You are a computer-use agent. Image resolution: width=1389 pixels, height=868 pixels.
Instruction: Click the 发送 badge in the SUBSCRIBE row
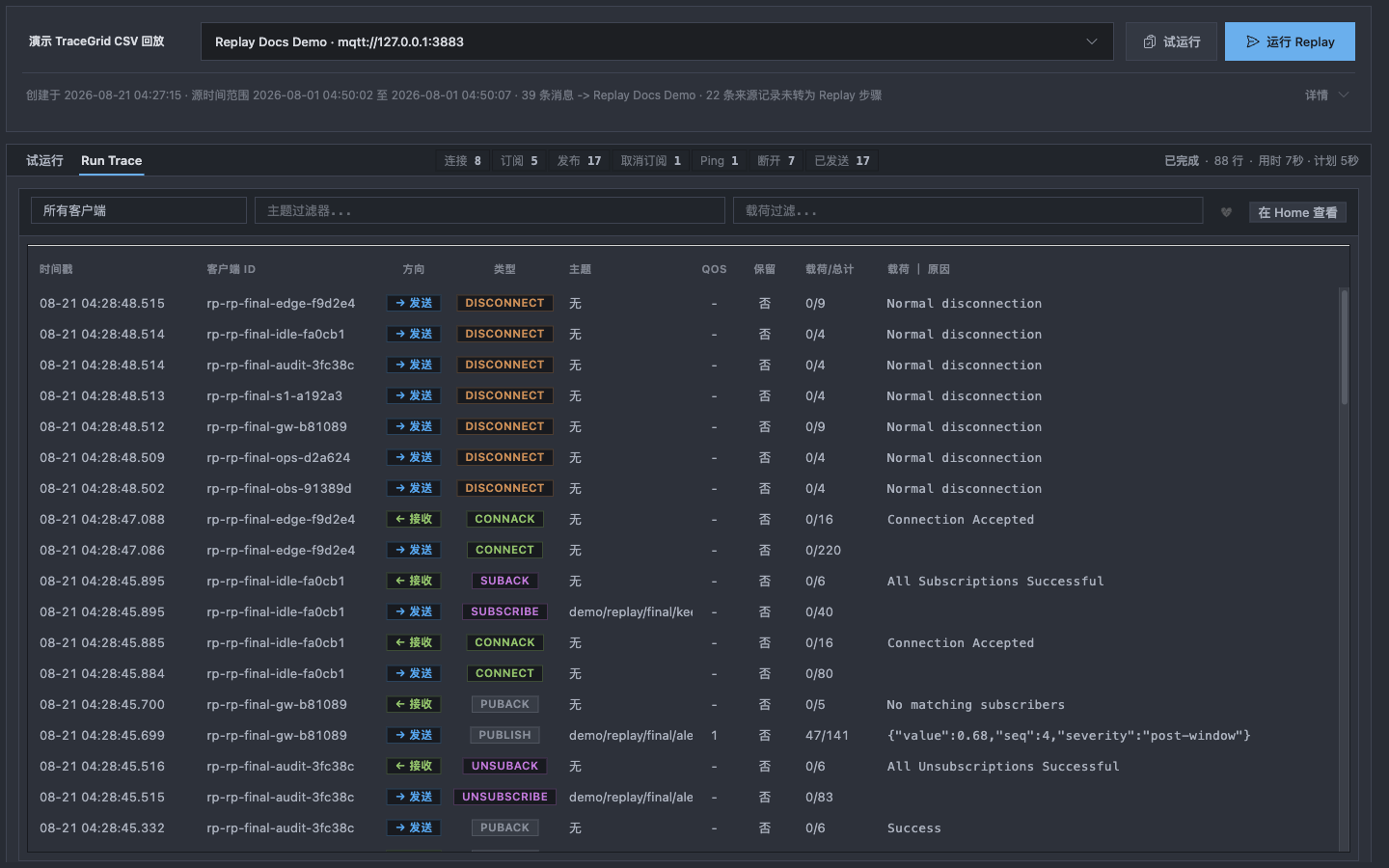pyautogui.click(x=414, y=611)
